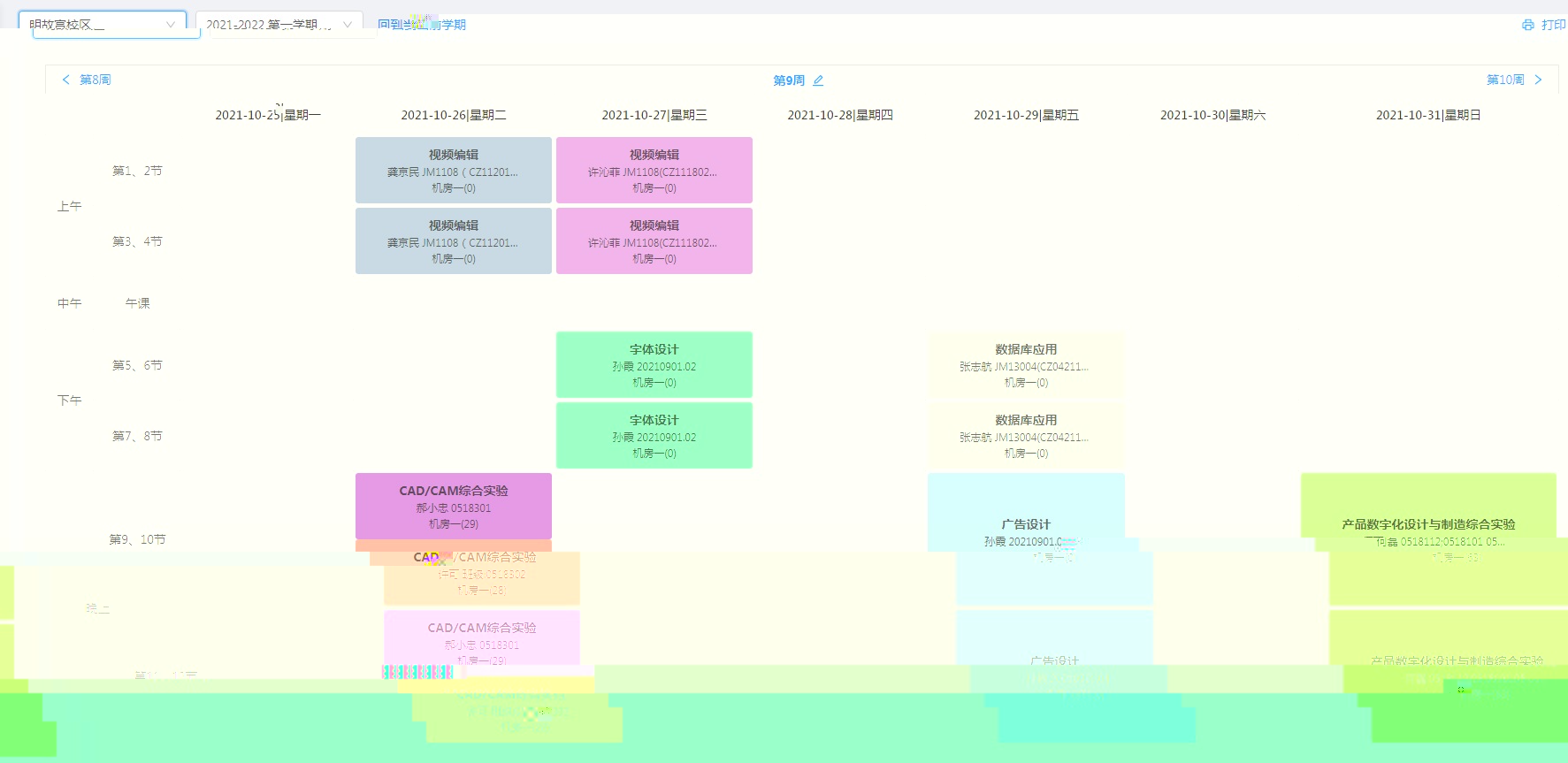Screen dimensions: 1568x763
Task: Select the 2021-10-30 星期六 column header
Action: pos(1212,115)
